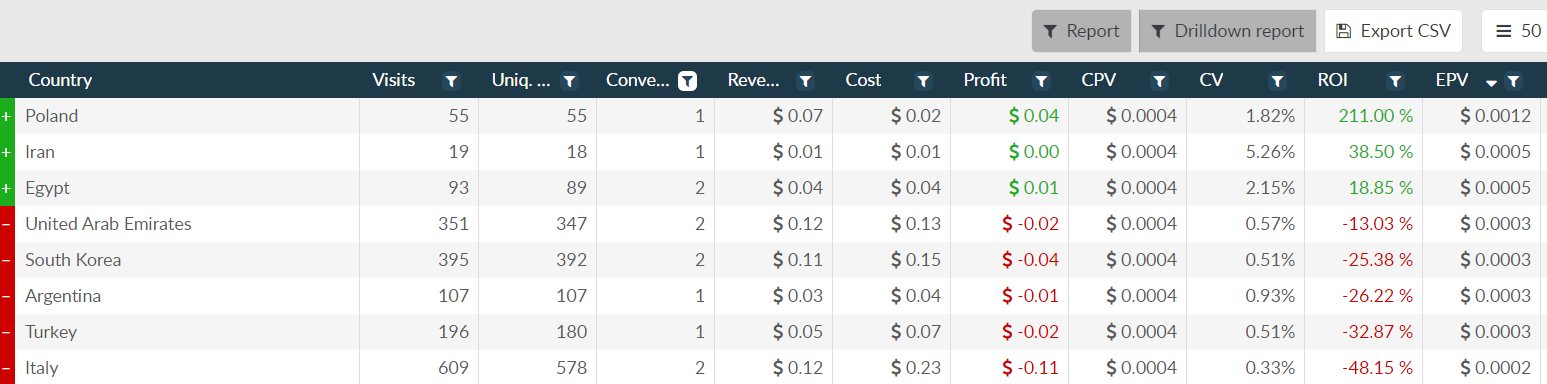Click the active Conversions filter icon
The height and width of the screenshot is (384, 1547).
click(x=688, y=81)
